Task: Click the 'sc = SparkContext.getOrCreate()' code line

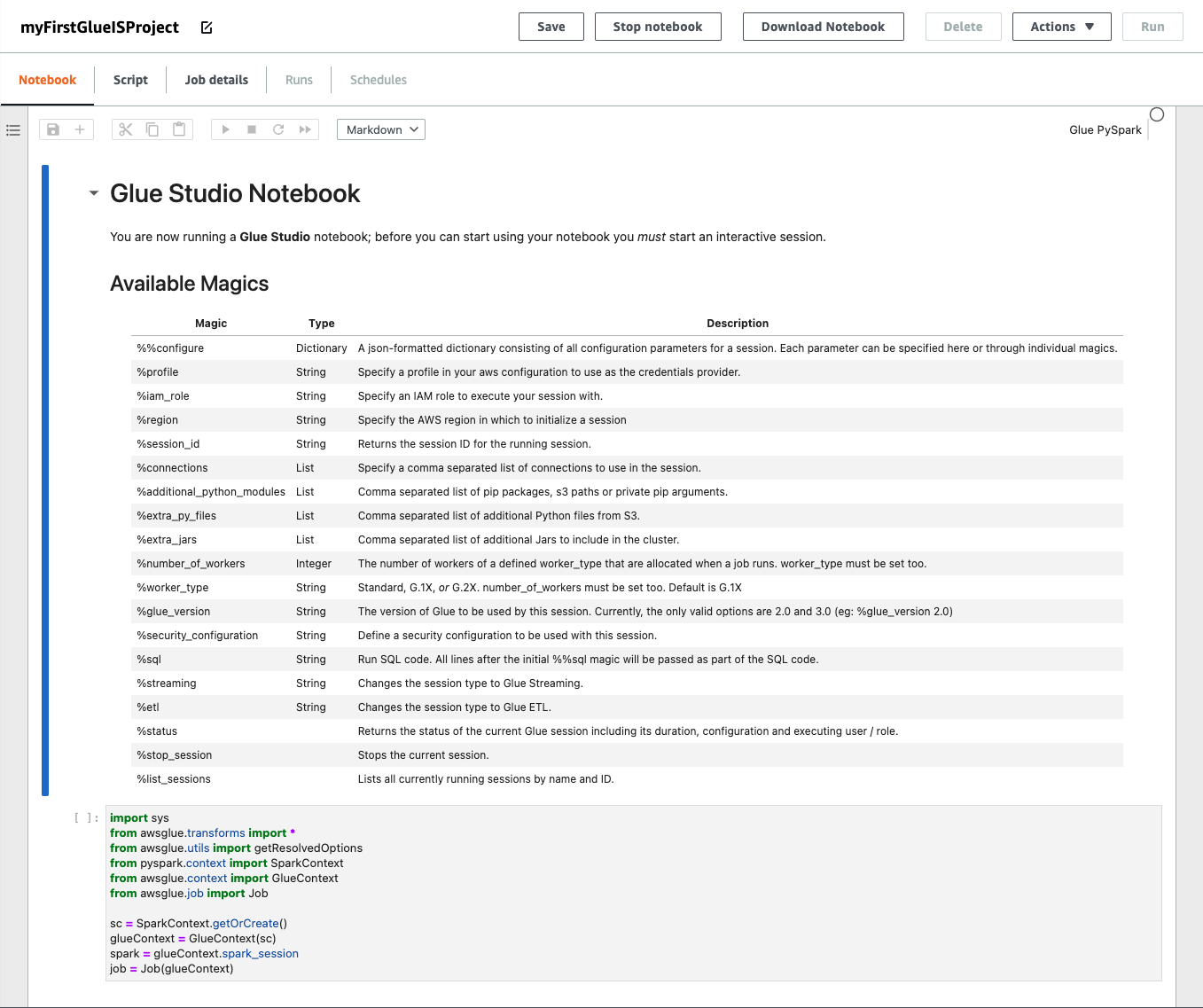Action: tap(199, 924)
